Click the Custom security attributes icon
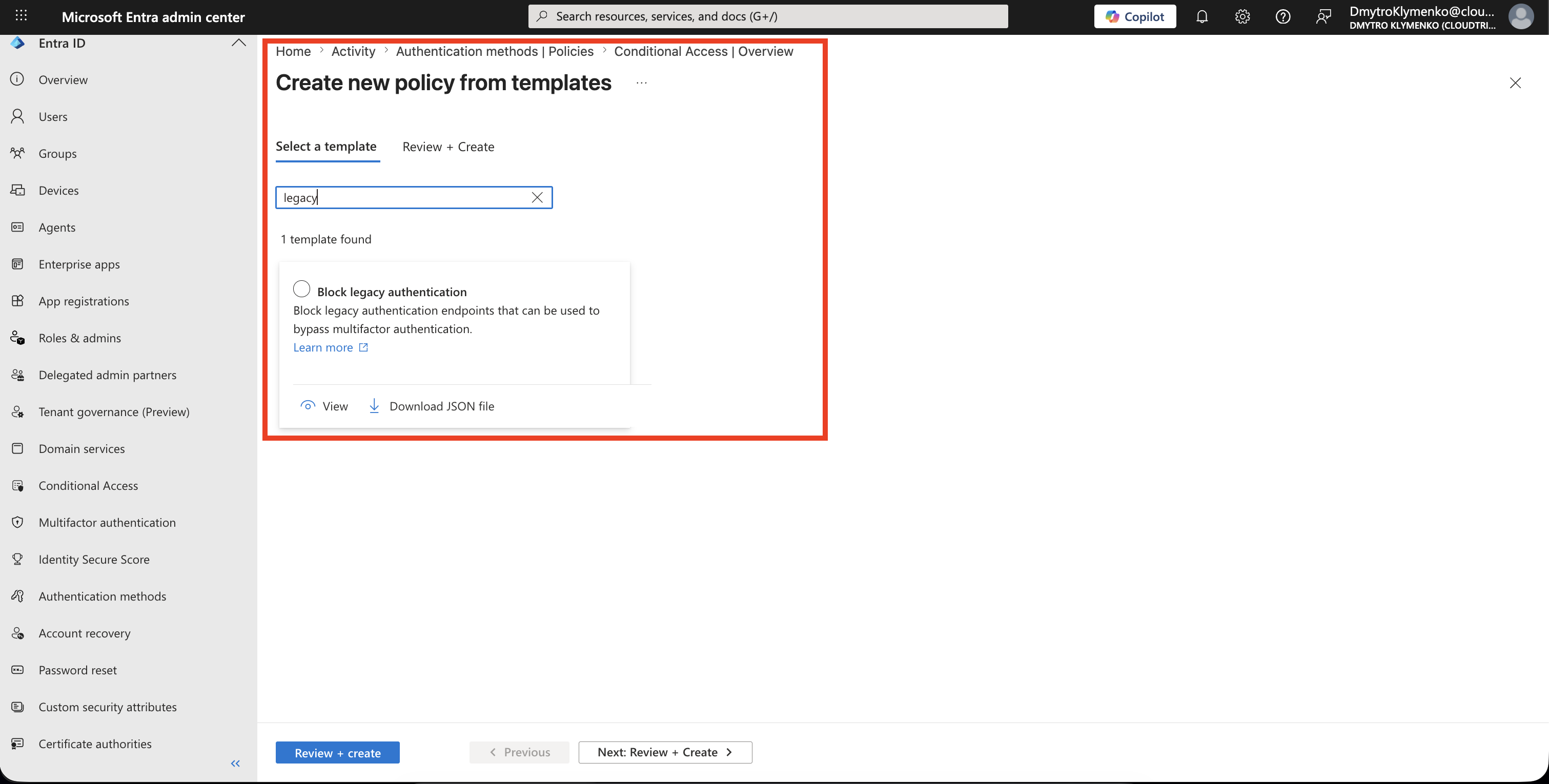 17,707
